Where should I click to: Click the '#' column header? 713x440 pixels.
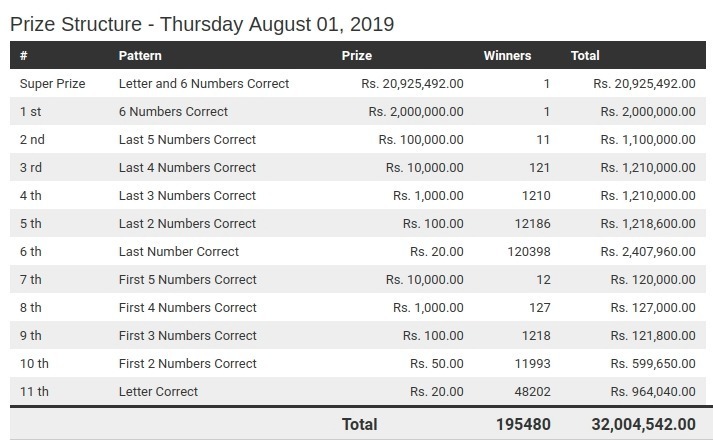pos(23,56)
